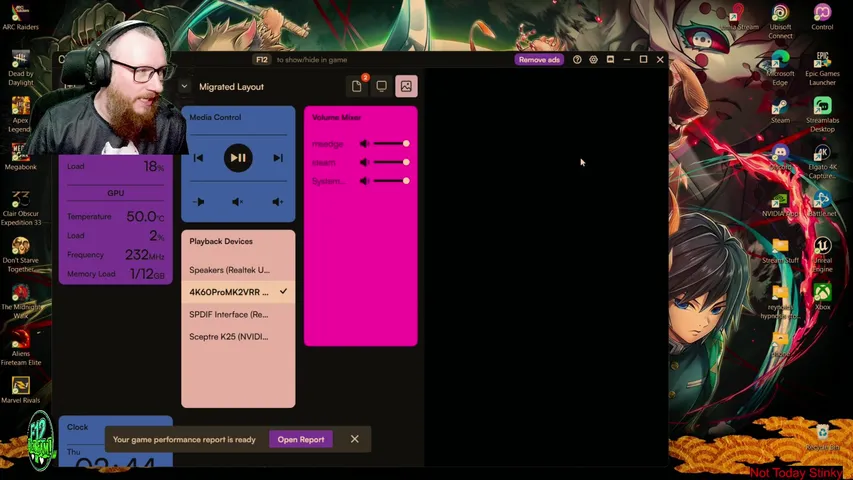Open Megabonk desktop shortcut
Image resolution: width=853 pixels, height=480 pixels.
(x=21, y=157)
